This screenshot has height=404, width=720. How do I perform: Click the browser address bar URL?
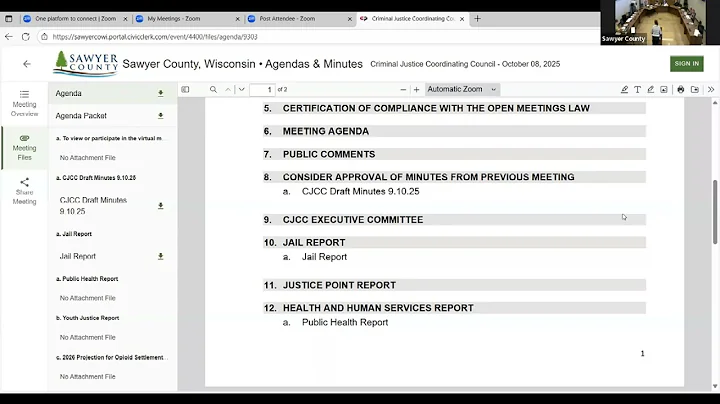(x=155, y=37)
